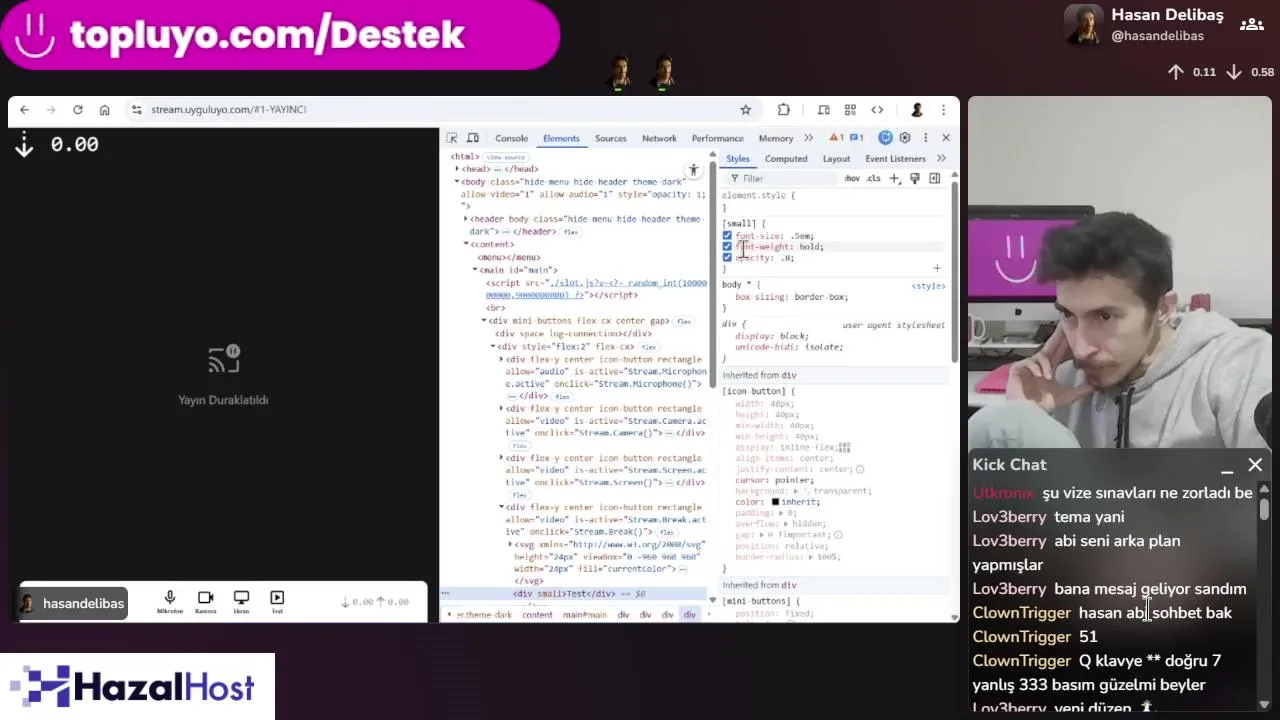Activate the DevTools element inspector picker
The height and width of the screenshot is (720, 1280).
point(452,138)
